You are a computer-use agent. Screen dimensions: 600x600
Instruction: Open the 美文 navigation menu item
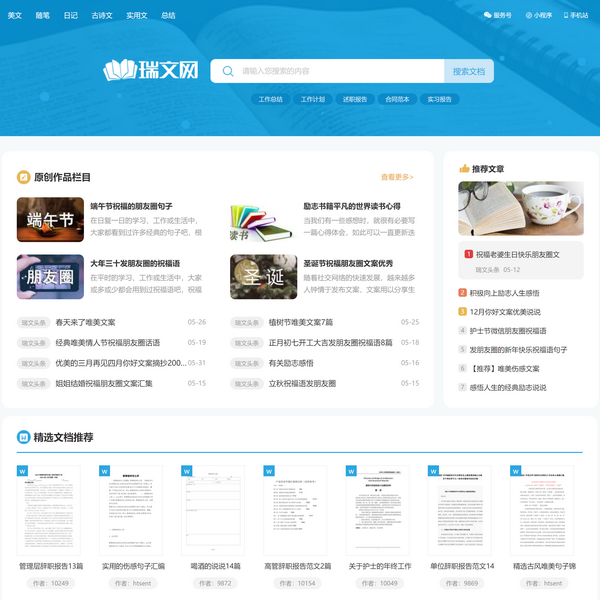14,15
